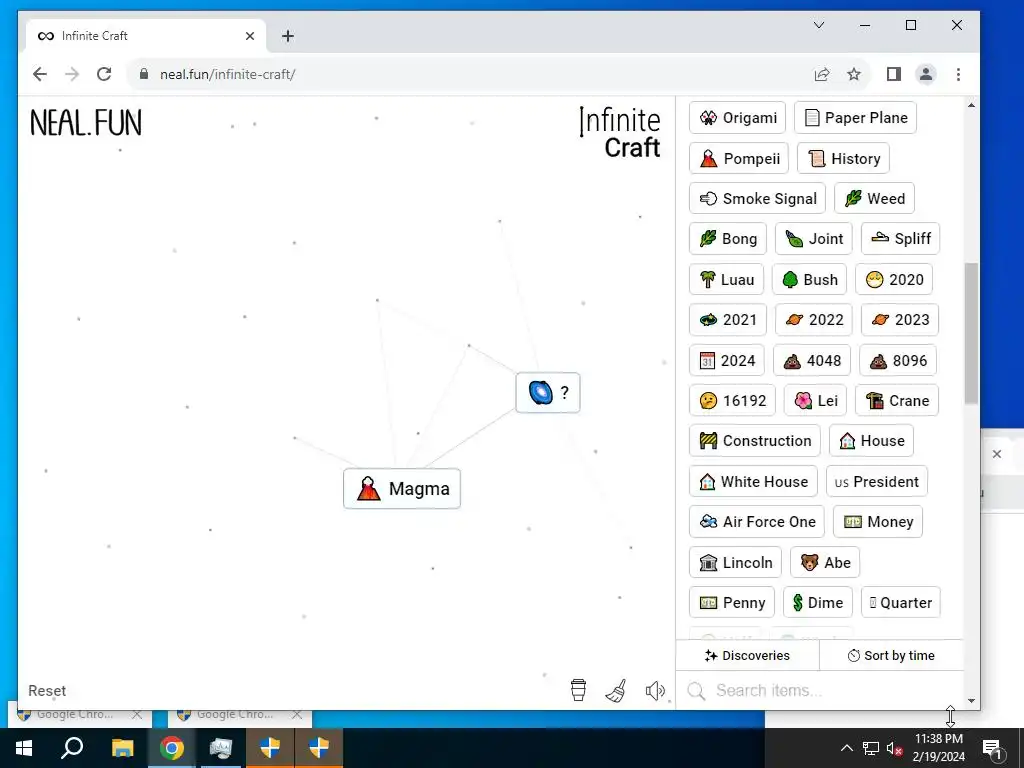This screenshot has height=768, width=1024.
Task: Select the 4048 item
Action: click(x=812, y=360)
